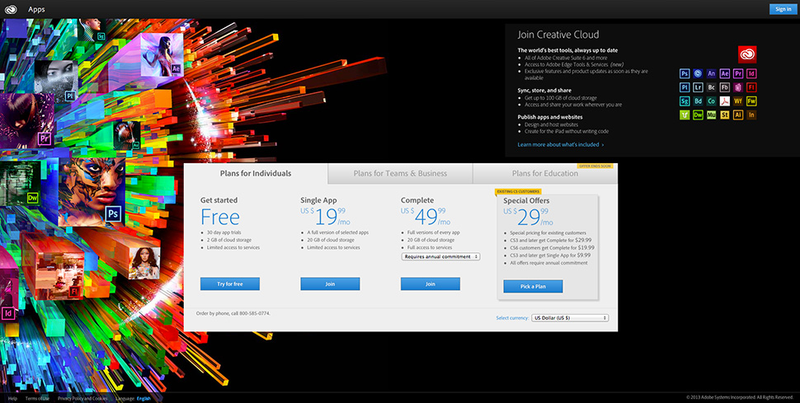
Task: Switch to Plans for Teams & Business tab
Action: click(400, 173)
